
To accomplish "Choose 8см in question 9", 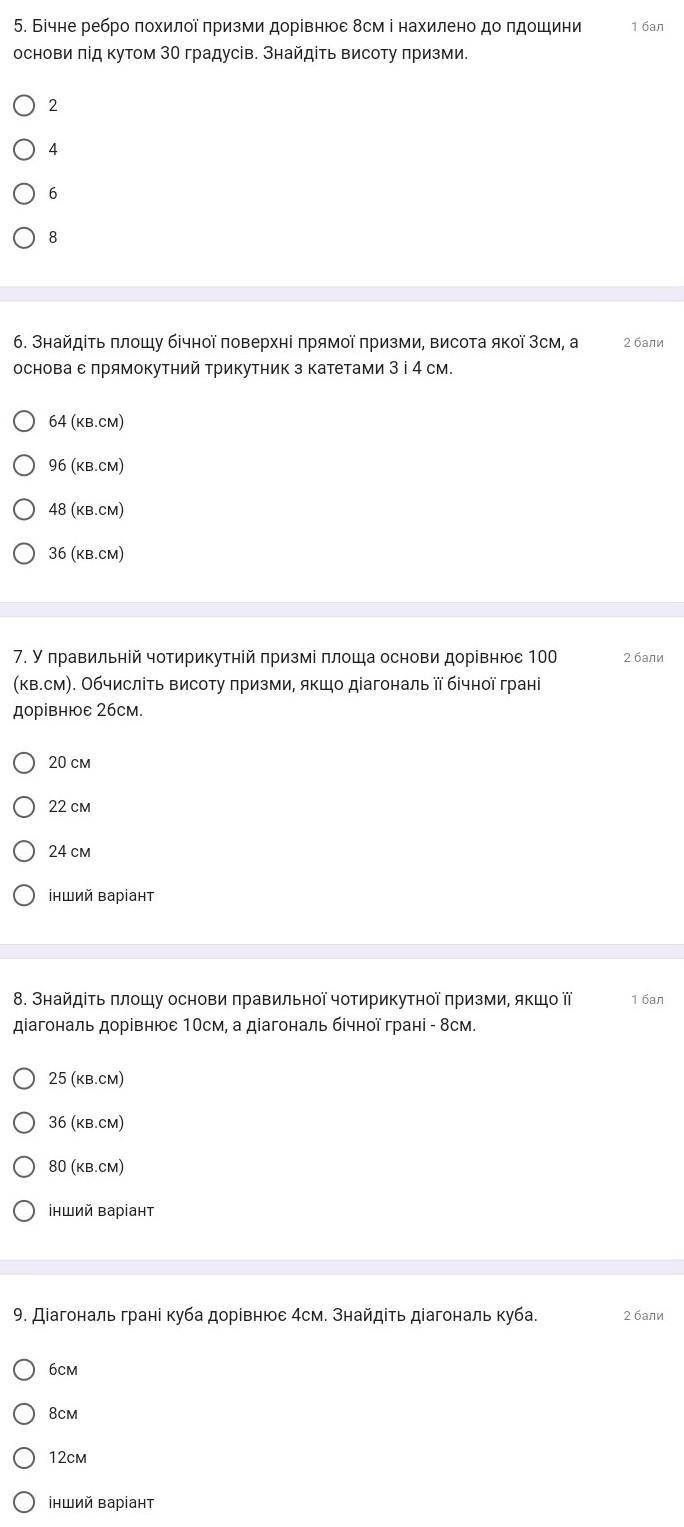I will [x=24, y=1413].
